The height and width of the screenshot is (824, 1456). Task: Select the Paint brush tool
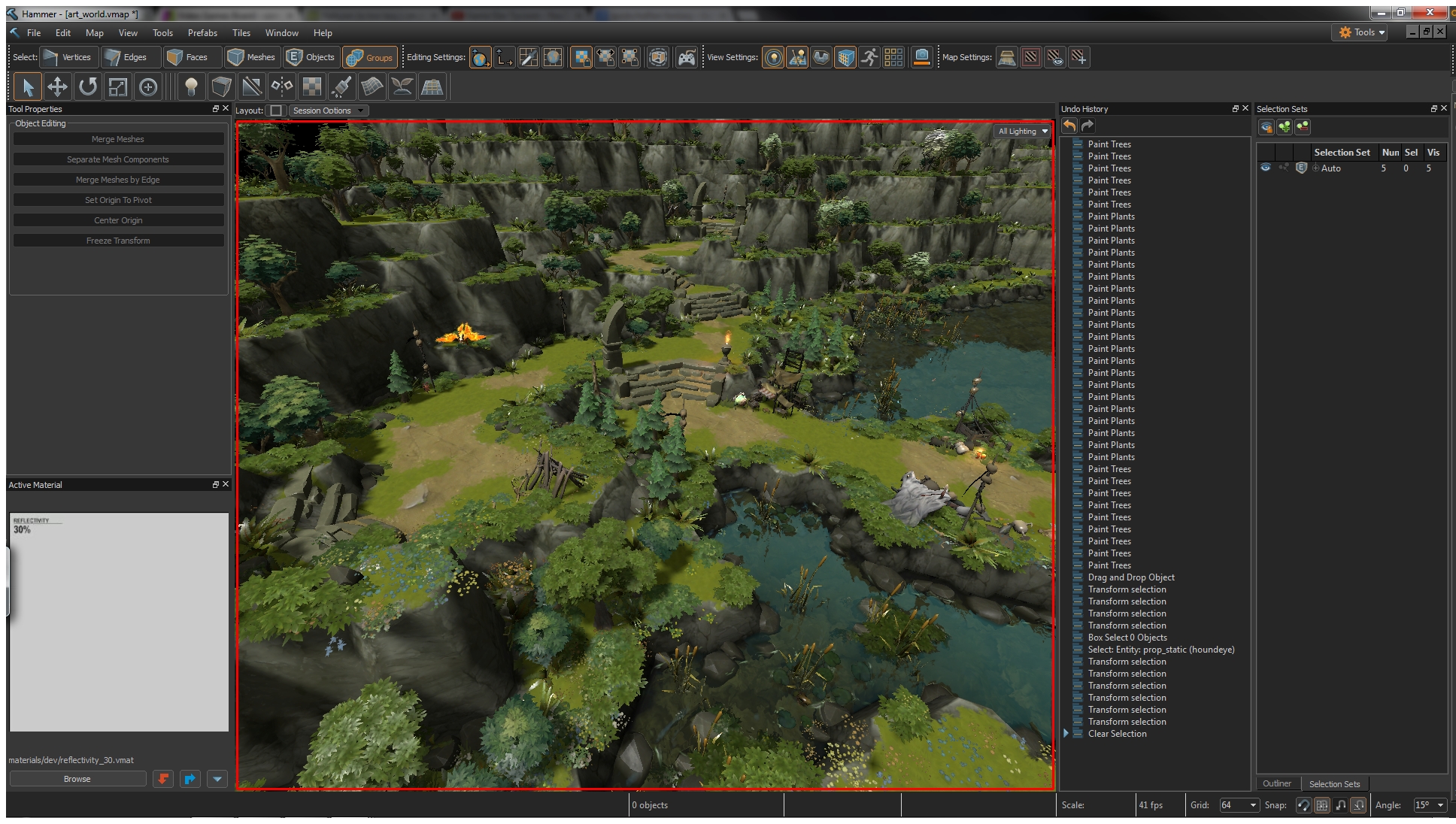pyautogui.click(x=341, y=87)
